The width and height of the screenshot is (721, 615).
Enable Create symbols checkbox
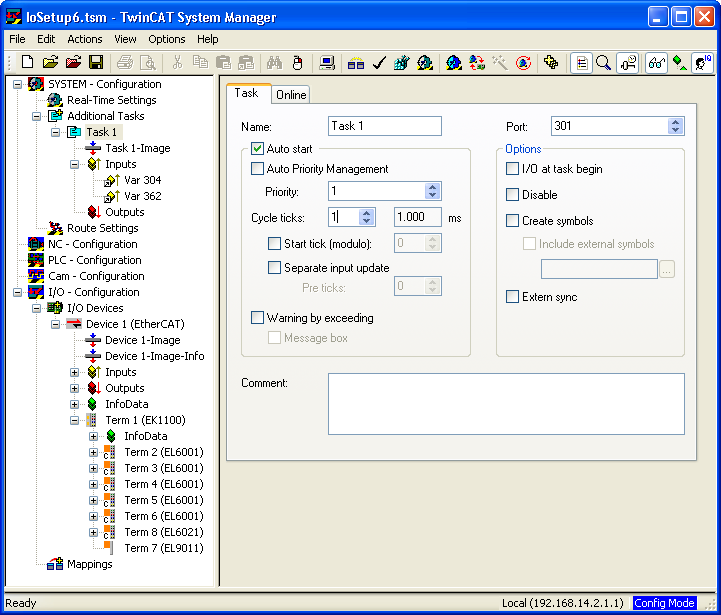(x=512, y=220)
